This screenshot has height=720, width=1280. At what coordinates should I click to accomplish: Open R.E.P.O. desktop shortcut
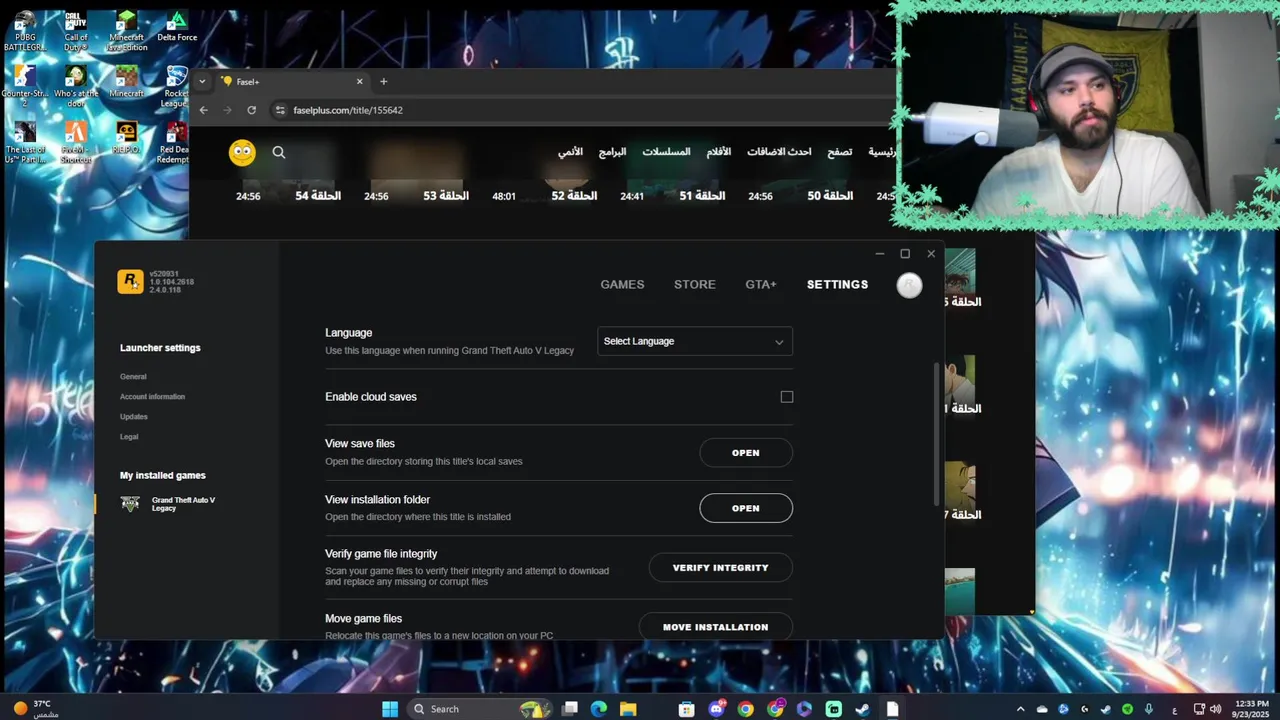click(x=126, y=138)
